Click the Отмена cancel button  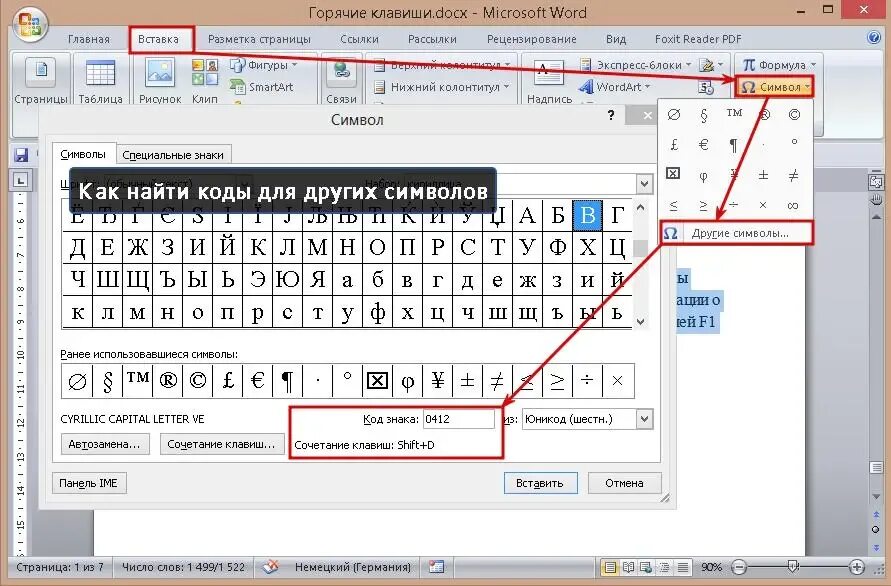click(624, 483)
